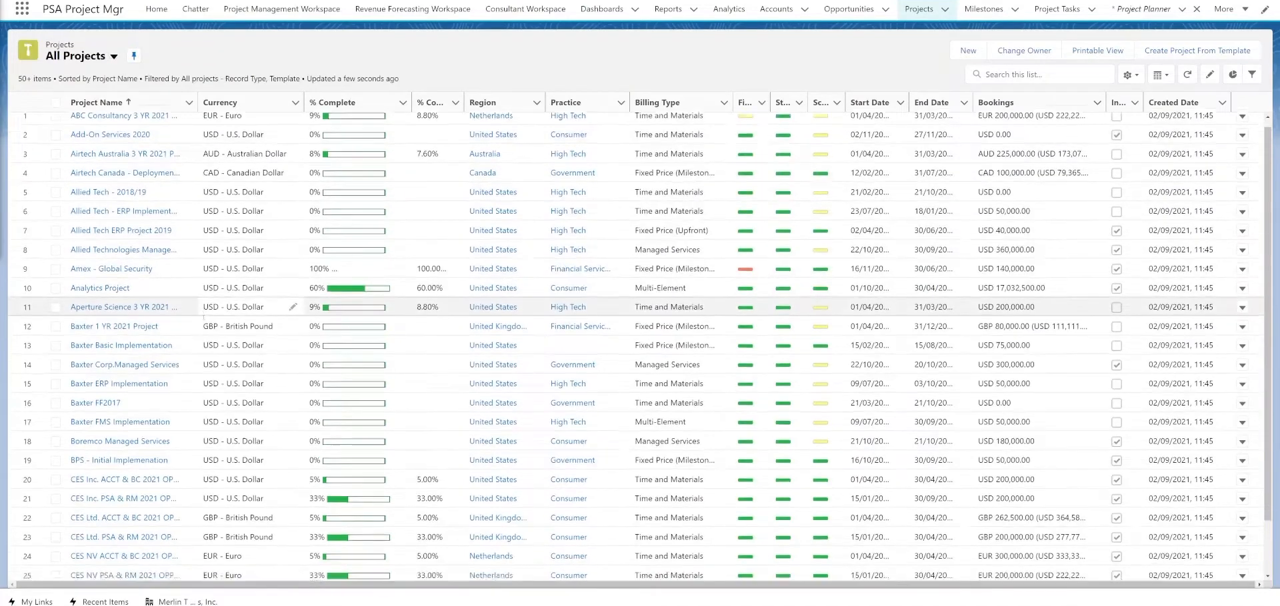Expand the Project Tasks nav chevron
The width and height of the screenshot is (1280, 606).
coord(1091,10)
